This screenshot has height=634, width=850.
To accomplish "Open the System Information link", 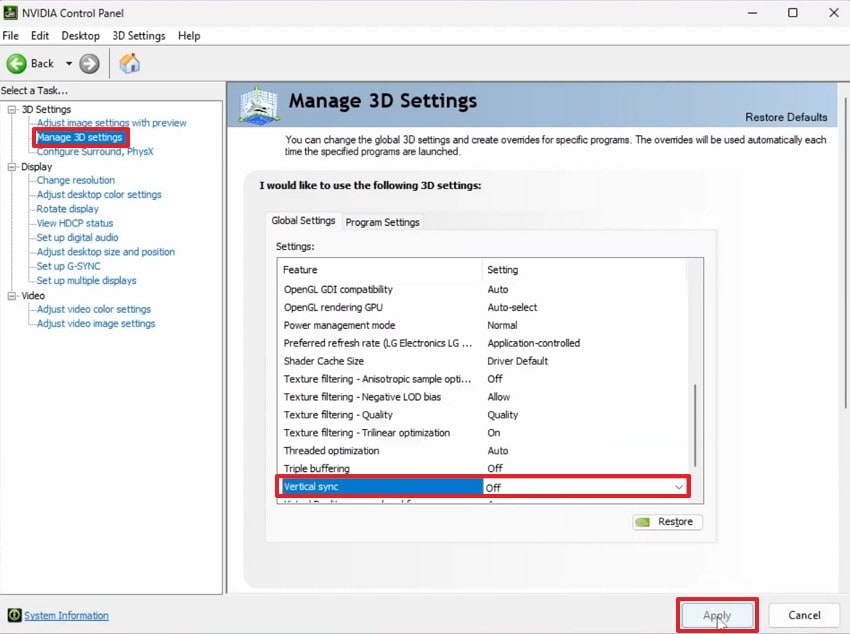I will click(x=66, y=616).
